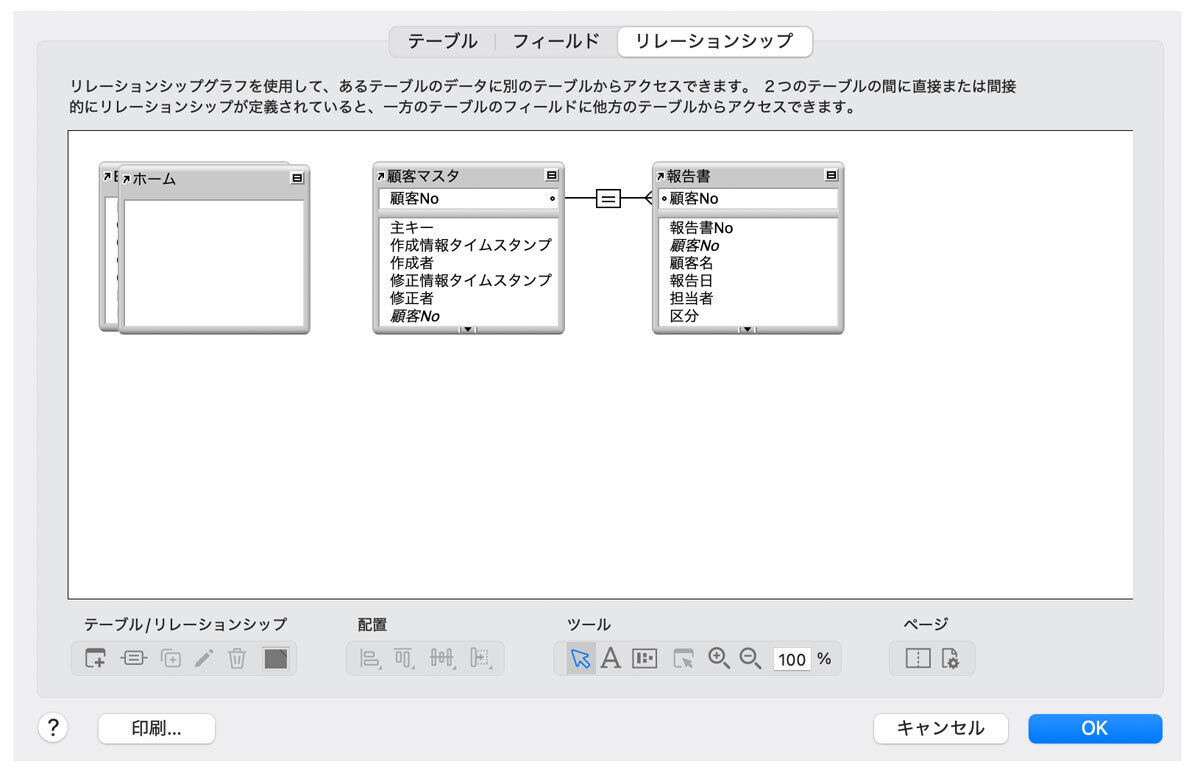The height and width of the screenshot is (770, 1200).
Task: Collapse the 顧客マスタ table with its corner button
Action: tap(552, 175)
